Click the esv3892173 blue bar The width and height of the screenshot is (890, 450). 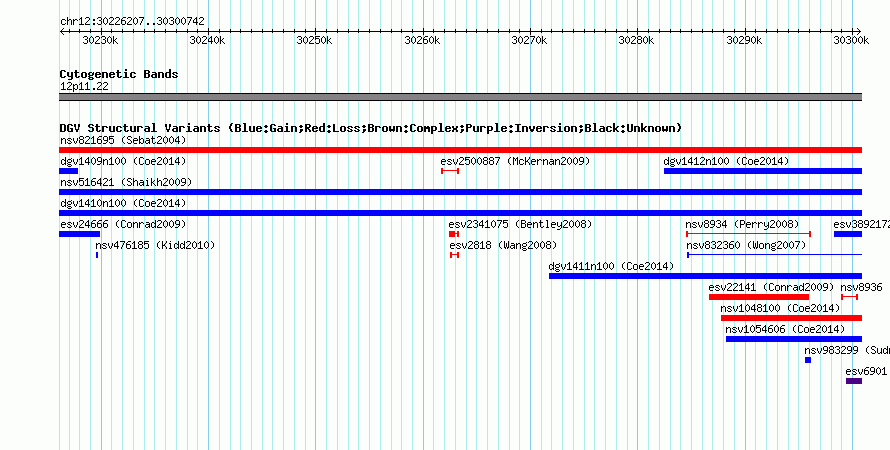tap(848, 234)
